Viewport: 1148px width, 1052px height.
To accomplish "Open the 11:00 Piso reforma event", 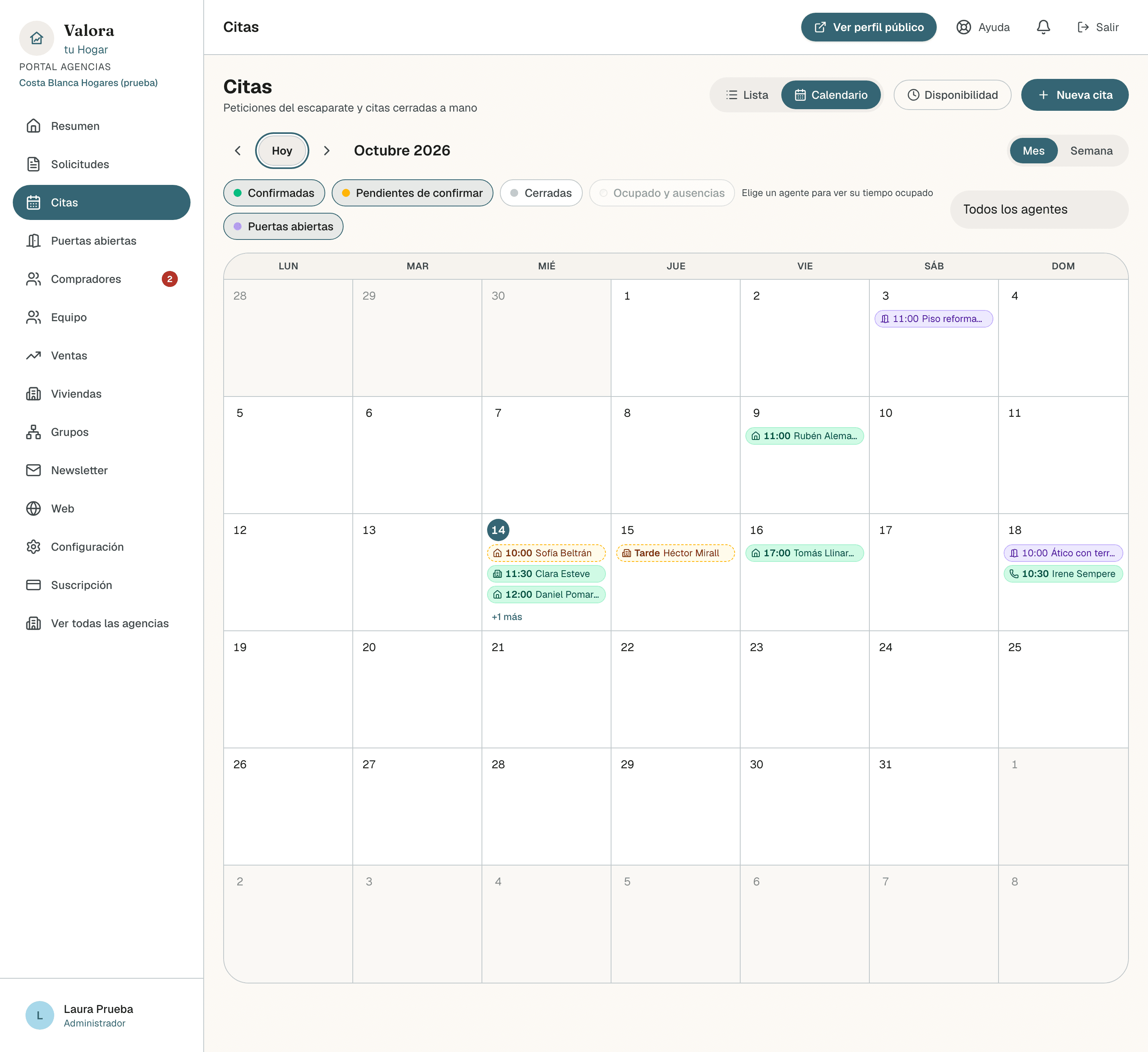I will (933, 319).
